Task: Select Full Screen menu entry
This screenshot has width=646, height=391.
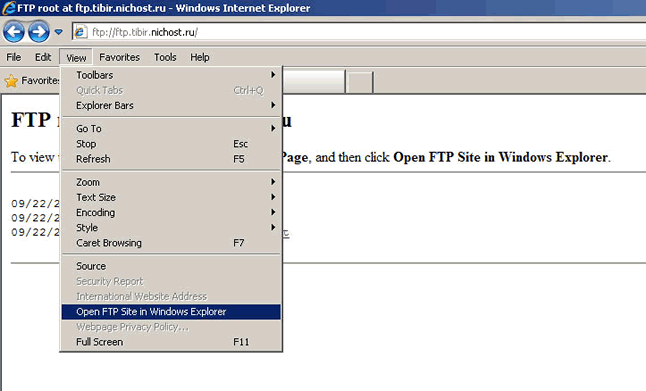Action: (171, 342)
